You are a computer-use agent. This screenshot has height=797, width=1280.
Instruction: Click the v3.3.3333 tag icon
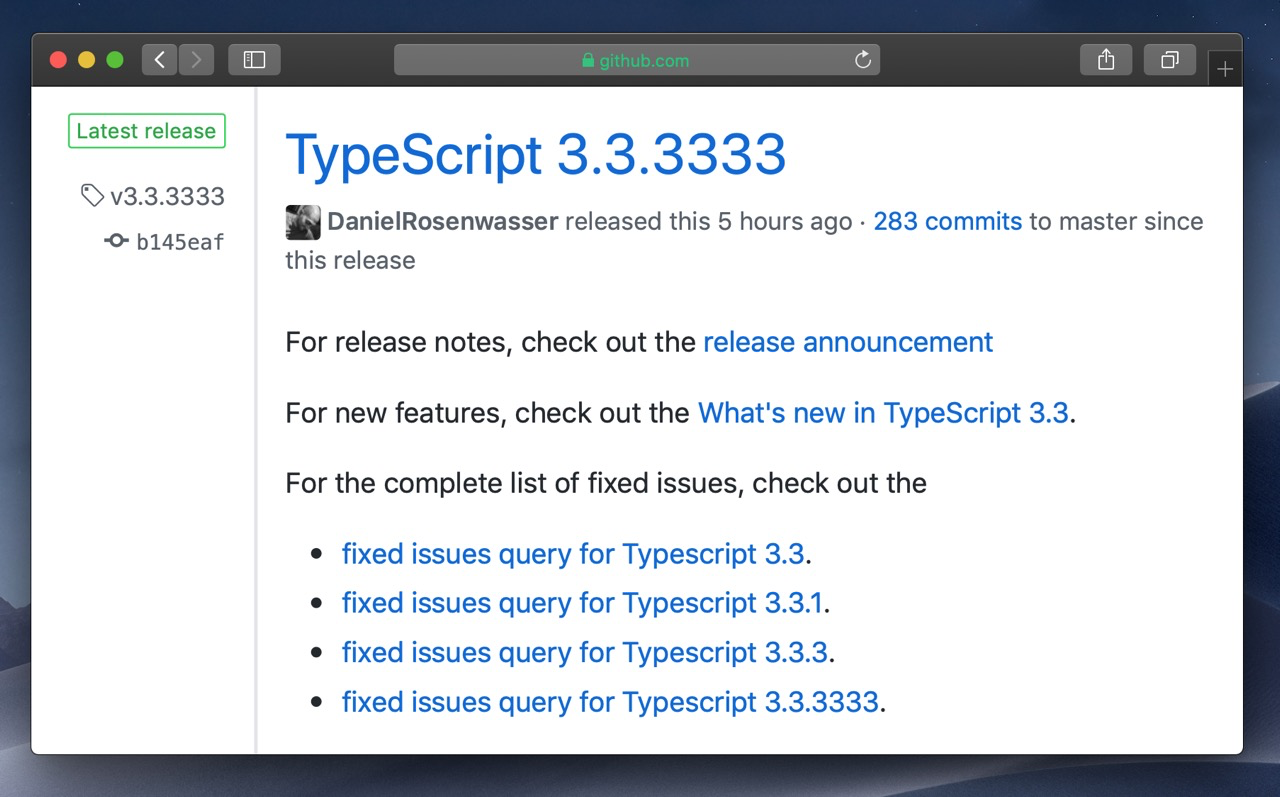92,196
